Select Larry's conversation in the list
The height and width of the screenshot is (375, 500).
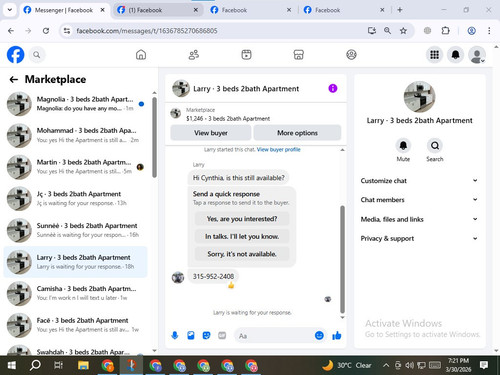pos(75,262)
